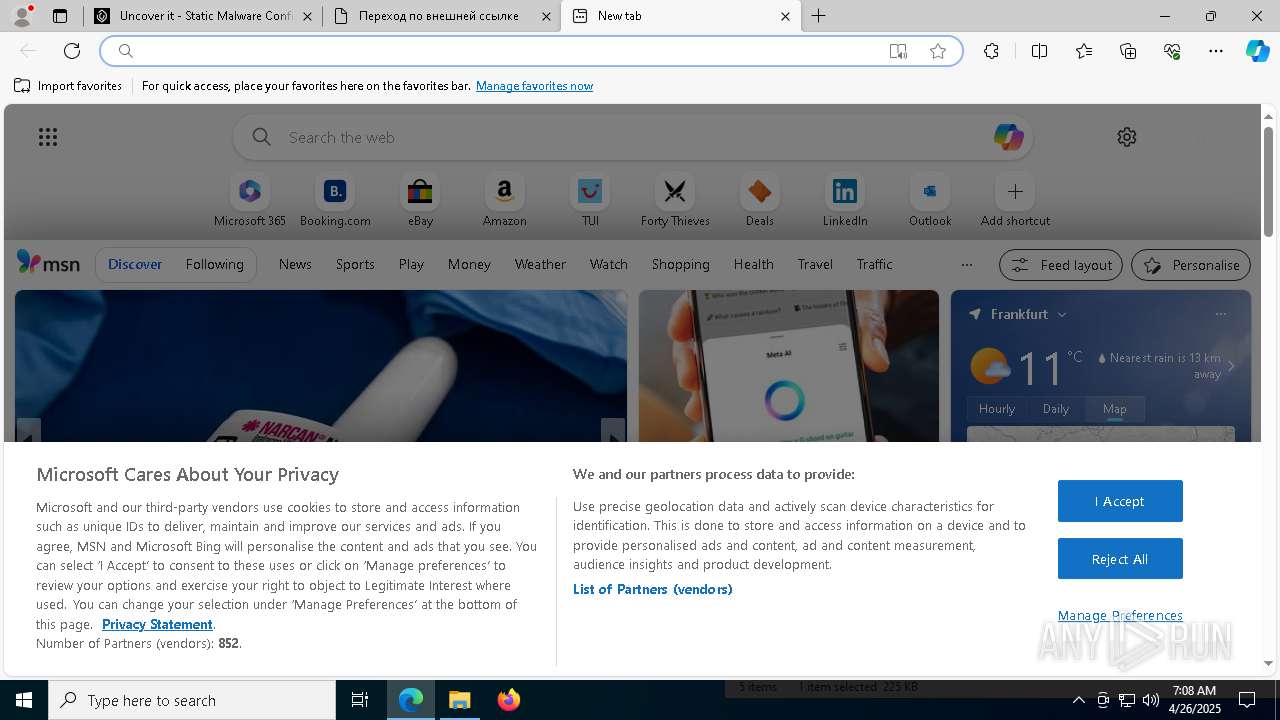The height and width of the screenshot is (720, 1280).
Task: Click the Add shortcut plus tile
Action: (x=1015, y=201)
